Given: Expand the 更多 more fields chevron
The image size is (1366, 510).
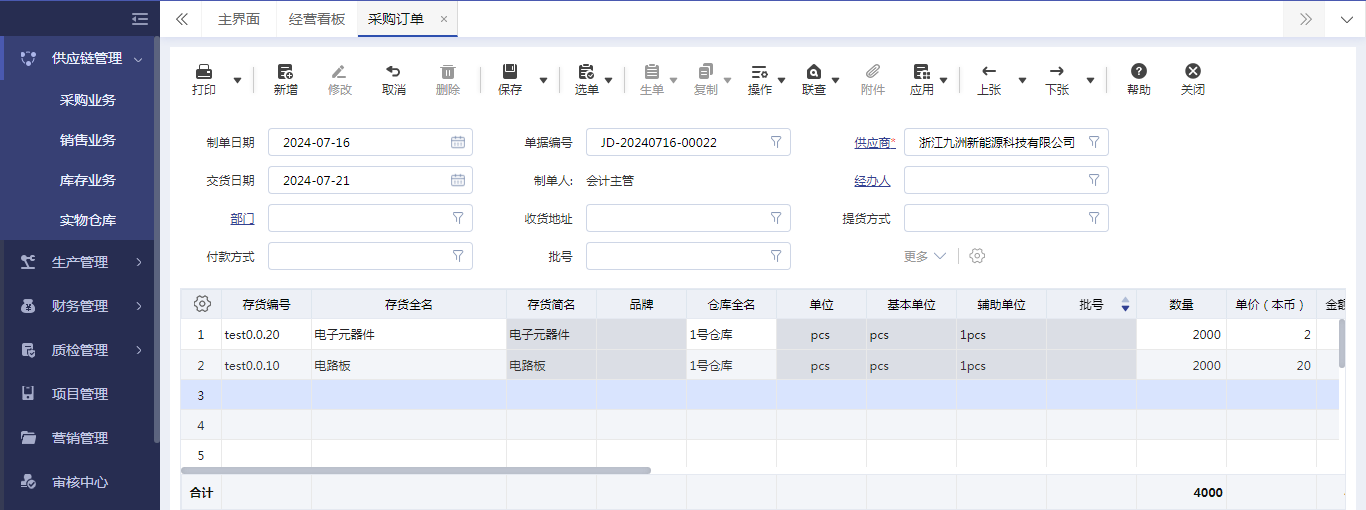Looking at the screenshot, I should click(939, 257).
